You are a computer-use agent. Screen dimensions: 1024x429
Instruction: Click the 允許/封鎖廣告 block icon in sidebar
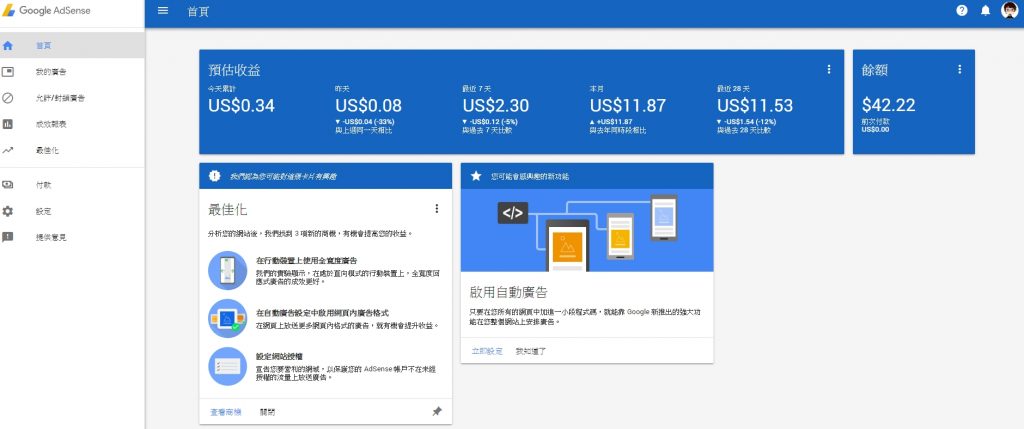8,98
